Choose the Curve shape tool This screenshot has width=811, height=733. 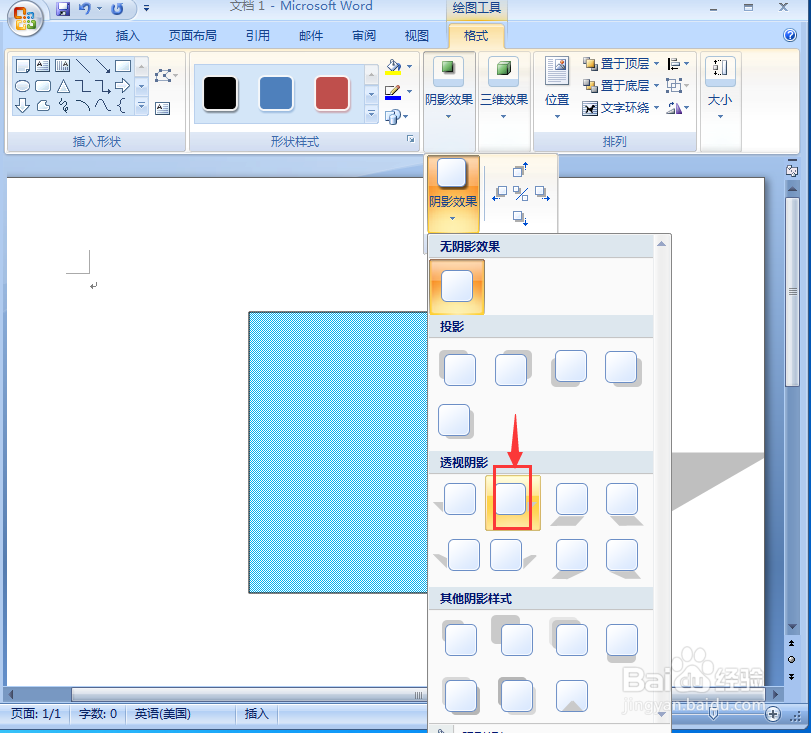103,106
